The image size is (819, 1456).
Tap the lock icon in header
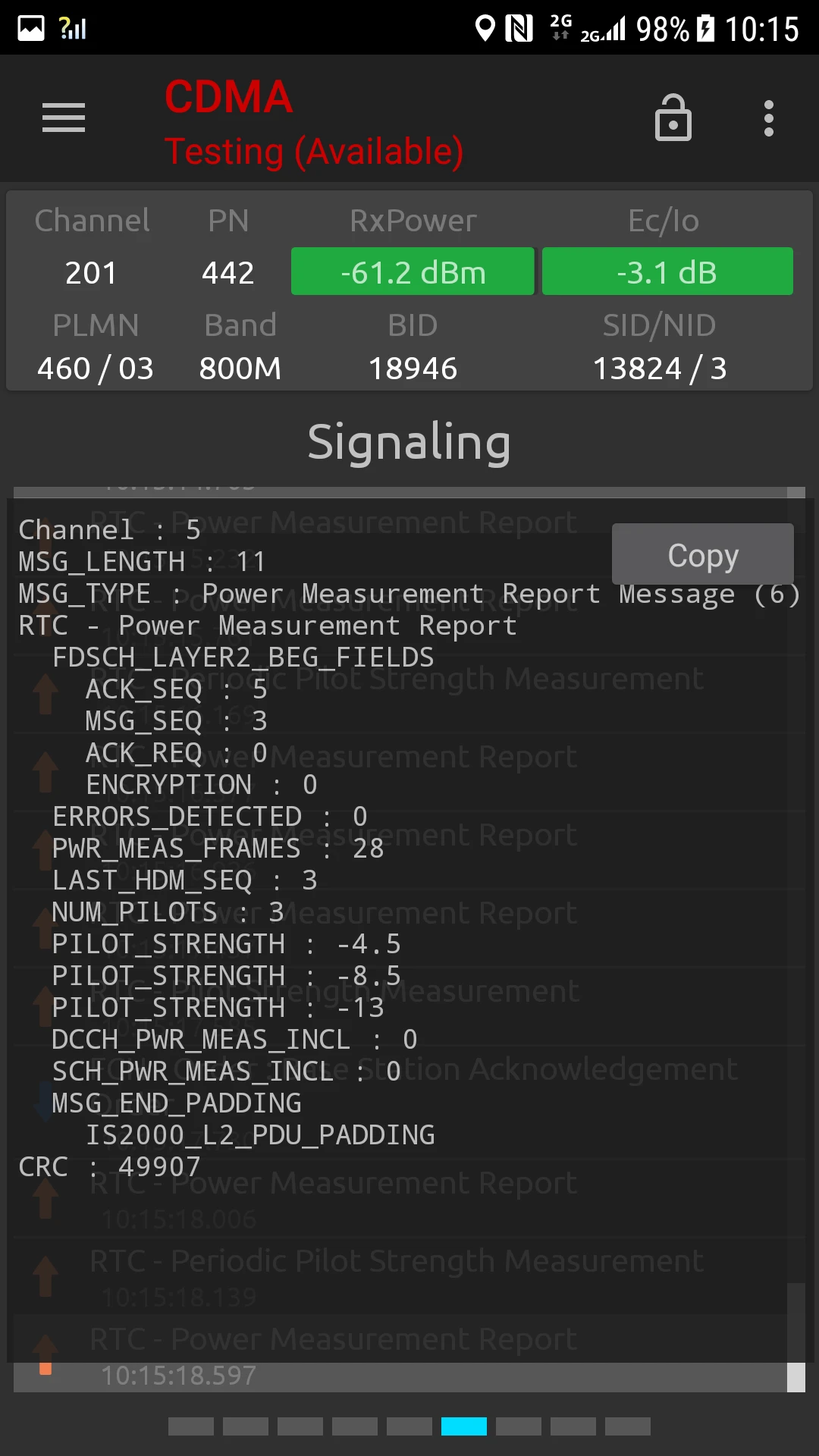(673, 119)
